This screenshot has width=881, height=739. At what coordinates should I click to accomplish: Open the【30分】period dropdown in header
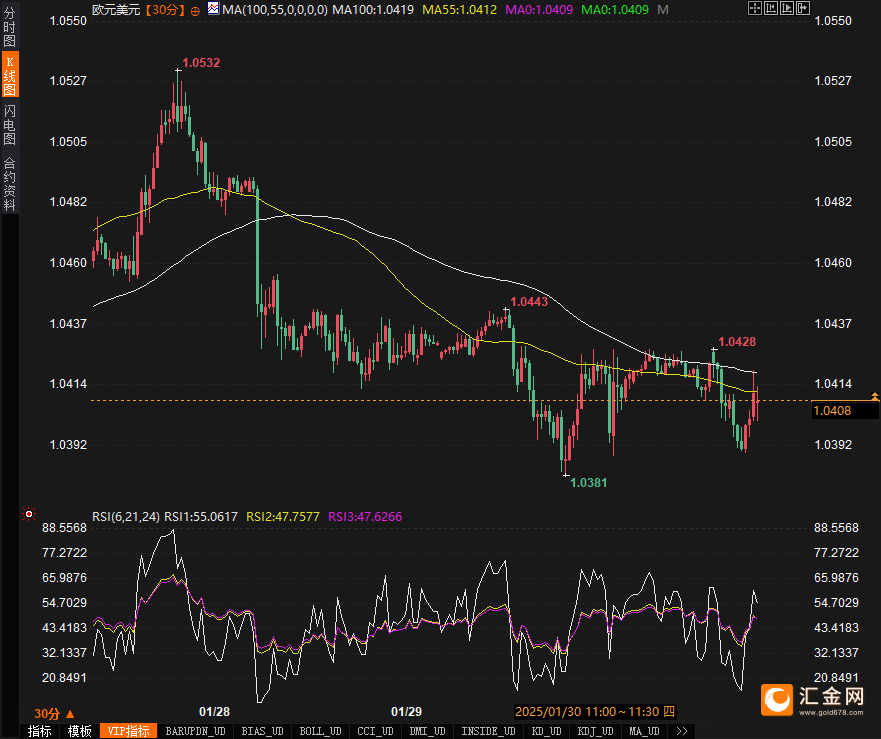click(165, 10)
